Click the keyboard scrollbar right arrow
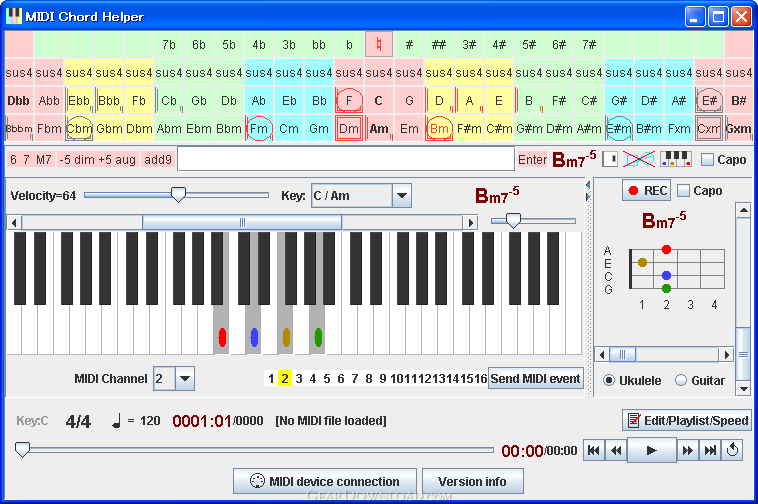Screen dimensions: 758x504 pyautogui.click(x=470, y=222)
